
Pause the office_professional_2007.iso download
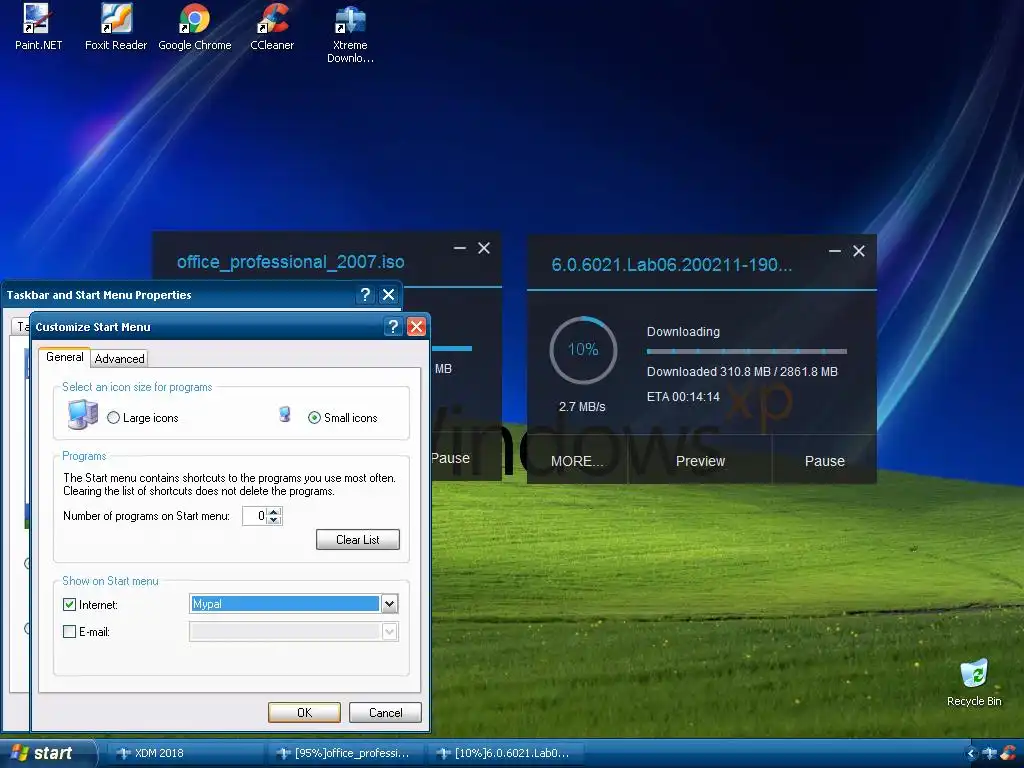451,458
